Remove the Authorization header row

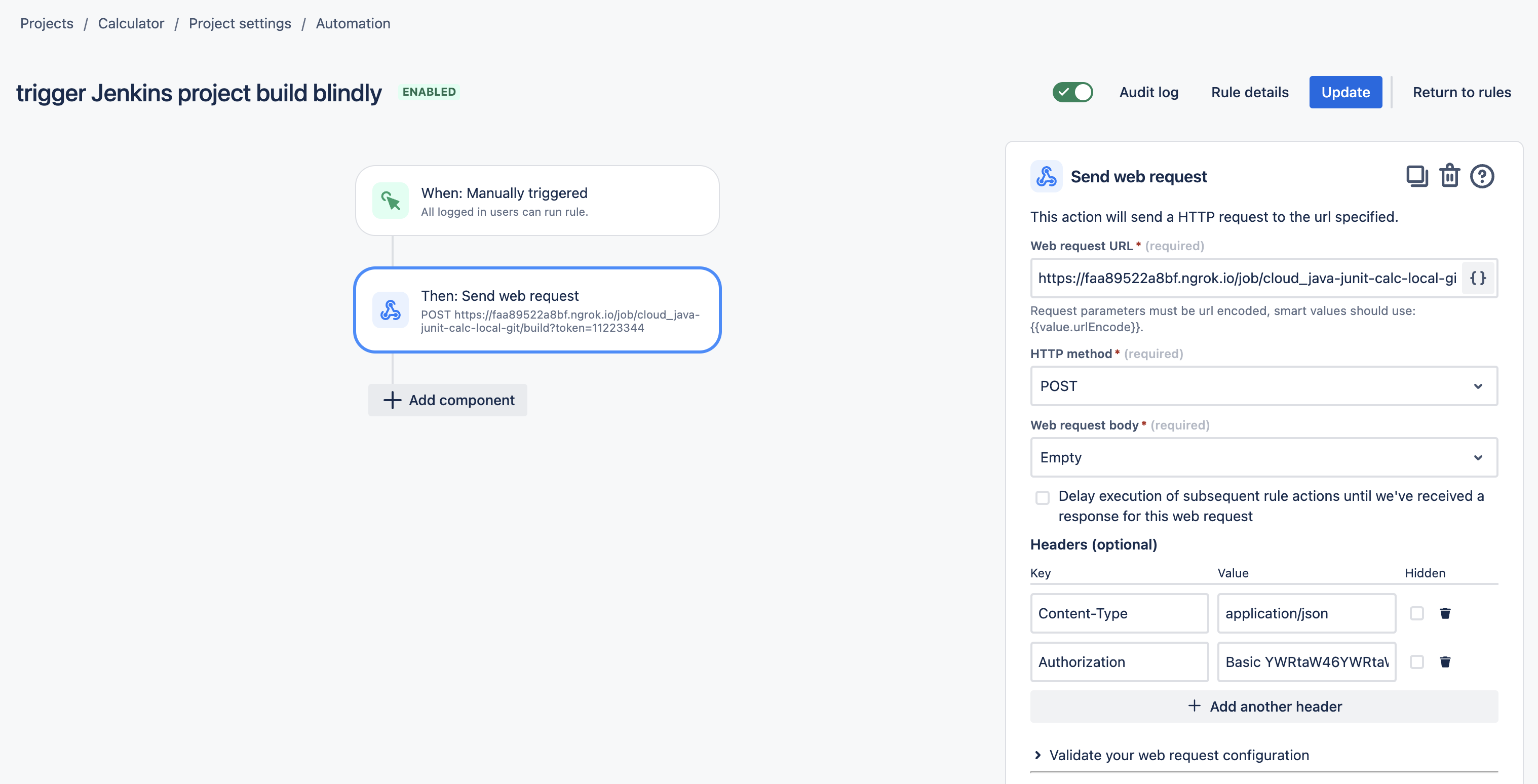[1445, 661]
